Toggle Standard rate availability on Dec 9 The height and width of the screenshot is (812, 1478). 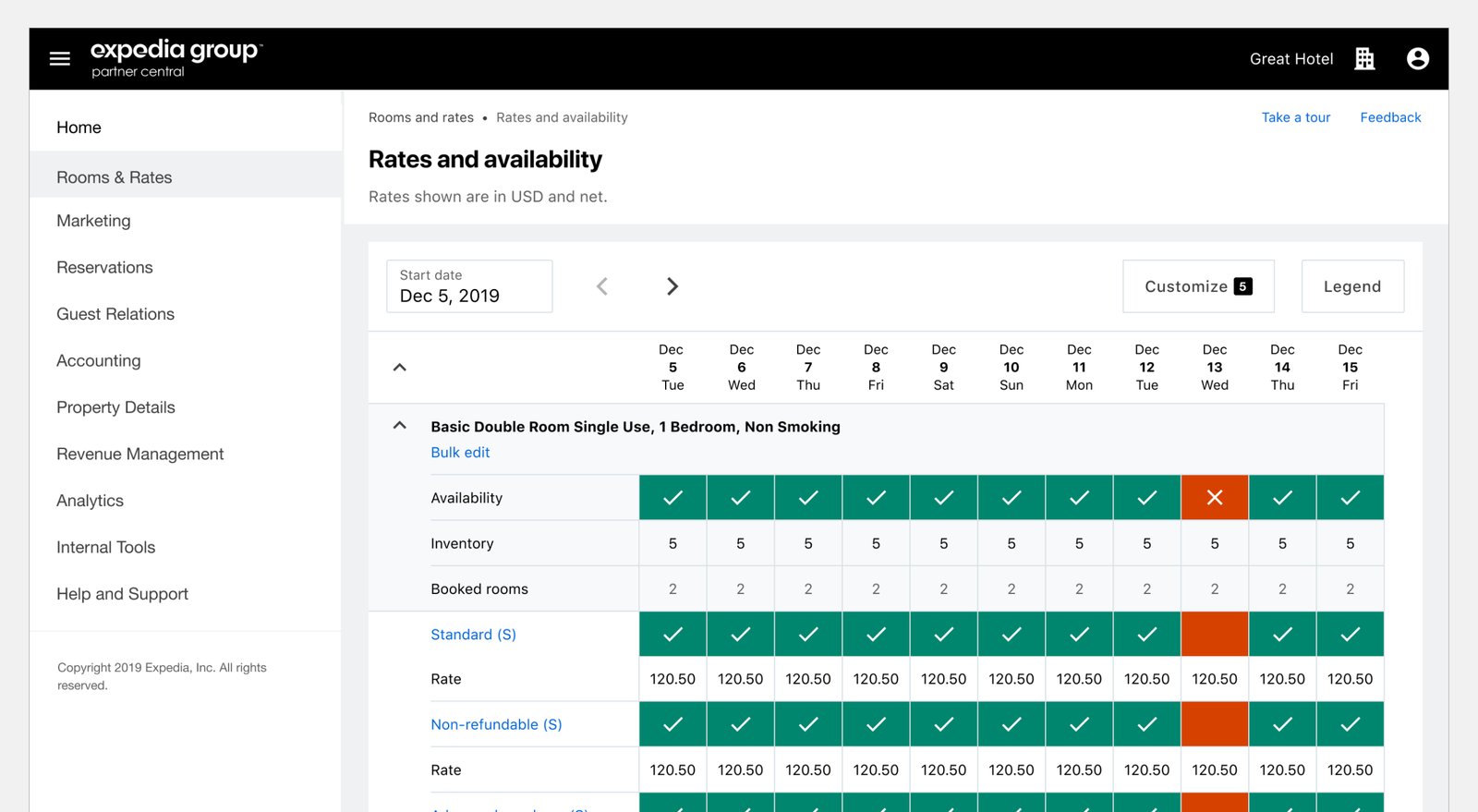click(x=943, y=635)
